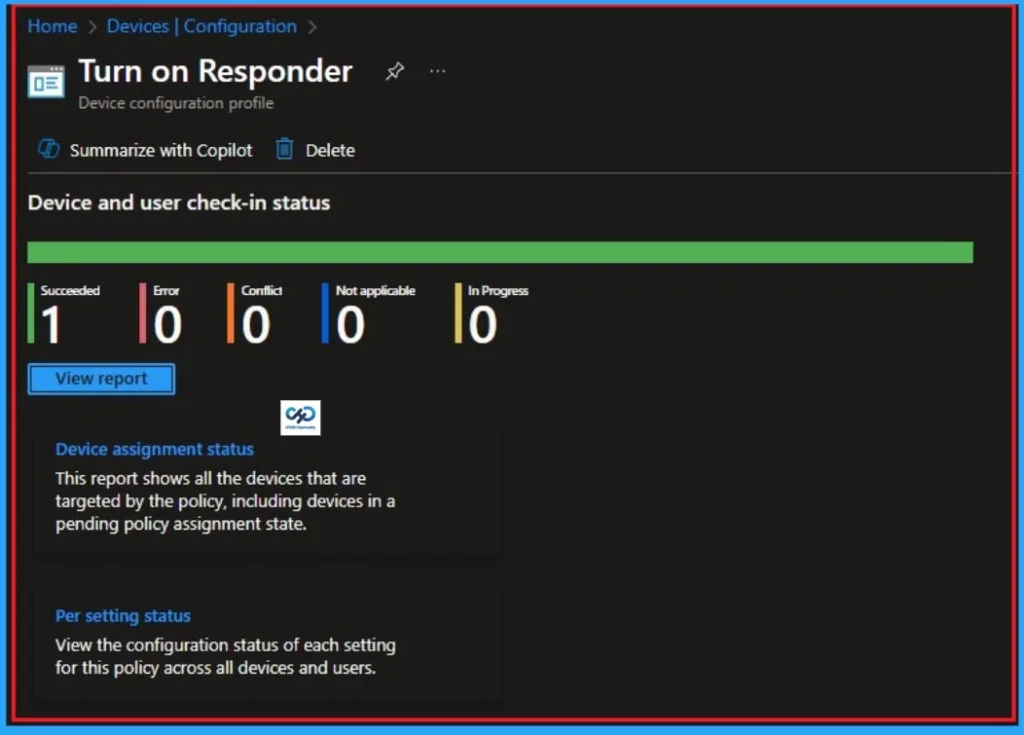Pin the Turn on Responder profile

(x=394, y=70)
